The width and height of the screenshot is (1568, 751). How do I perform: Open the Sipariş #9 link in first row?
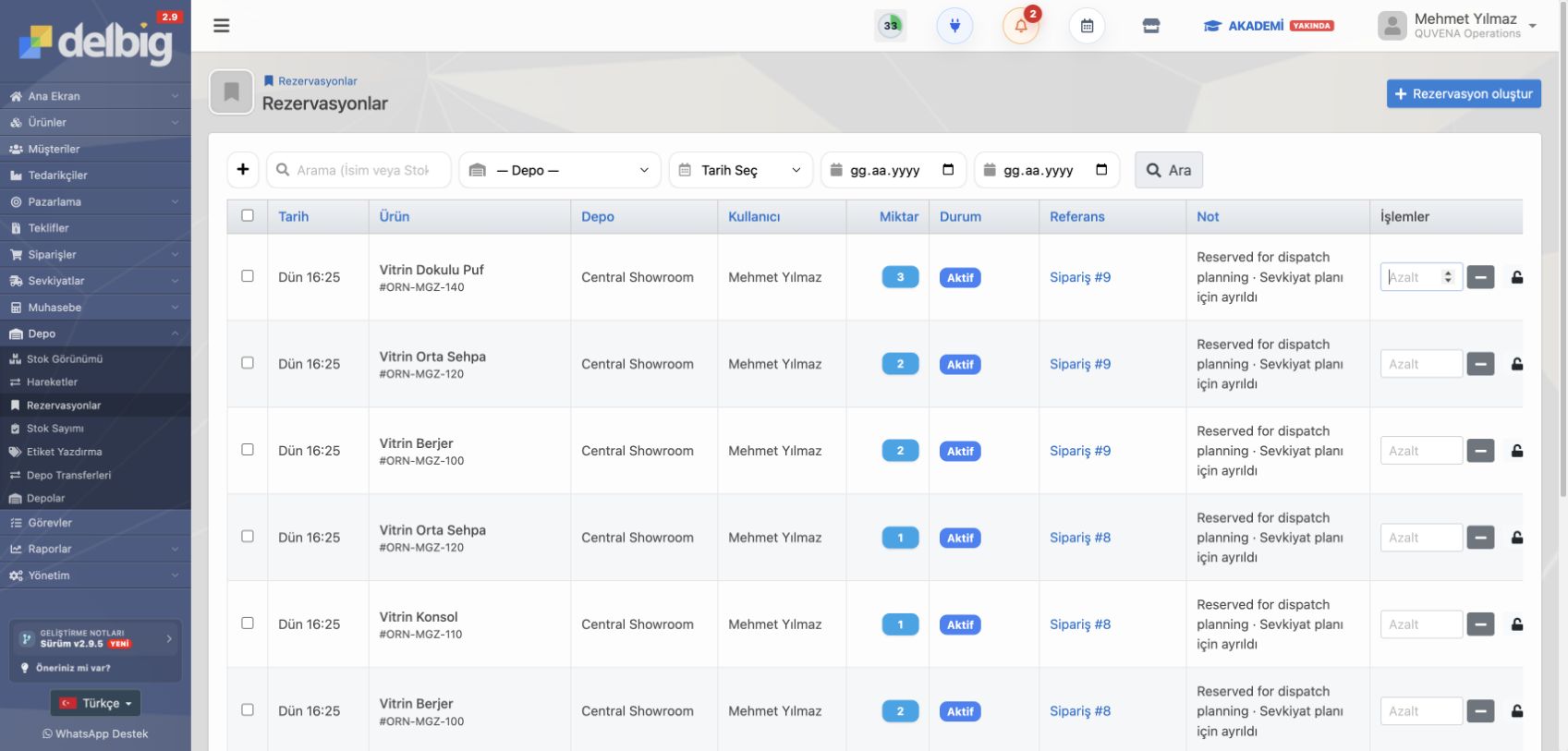[x=1080, y=277]
